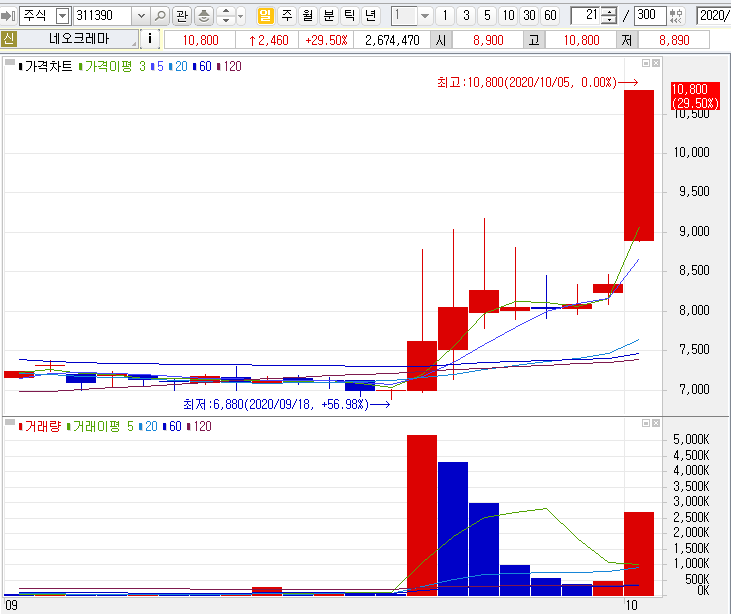Click the 최저:6,880 low annotation

point(287,404)
